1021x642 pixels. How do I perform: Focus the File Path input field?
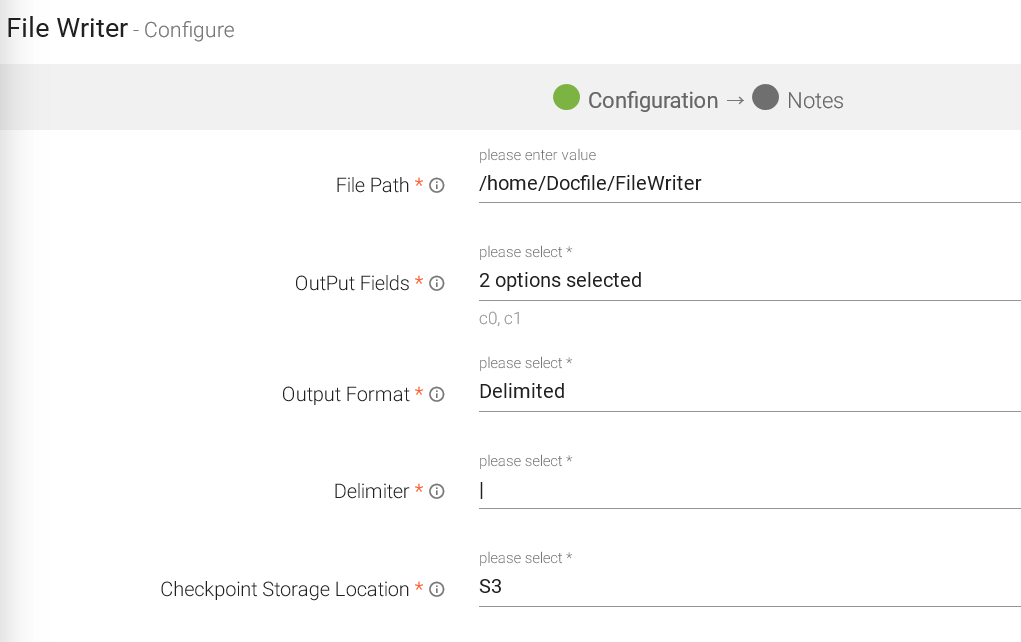(x=749, y=183)
